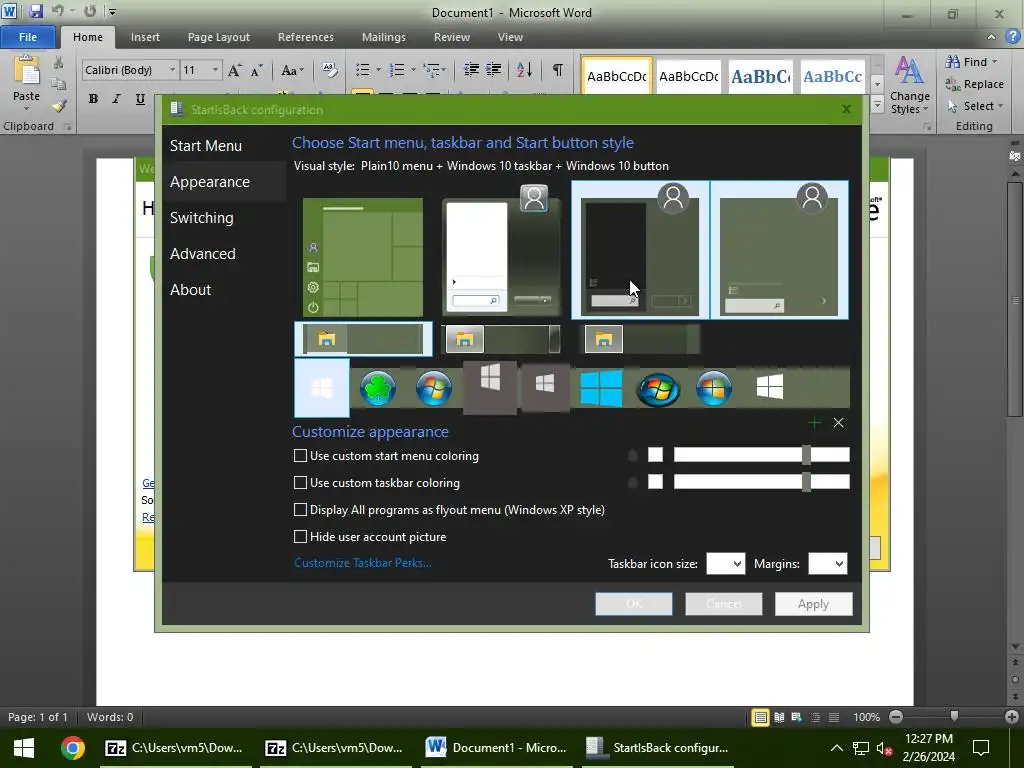Select the first highlighted taskbar style thumbnail

point(363,339)
